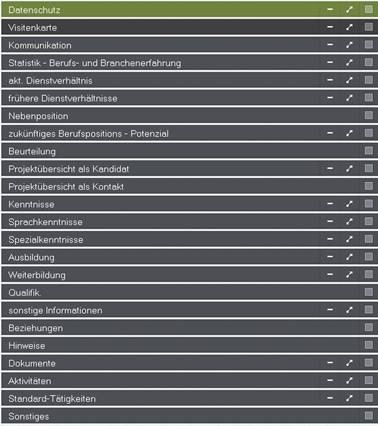378x426 pixels.
Task: Toggle the square checkbox for Beurteilung
Action: tap(369, 151)
